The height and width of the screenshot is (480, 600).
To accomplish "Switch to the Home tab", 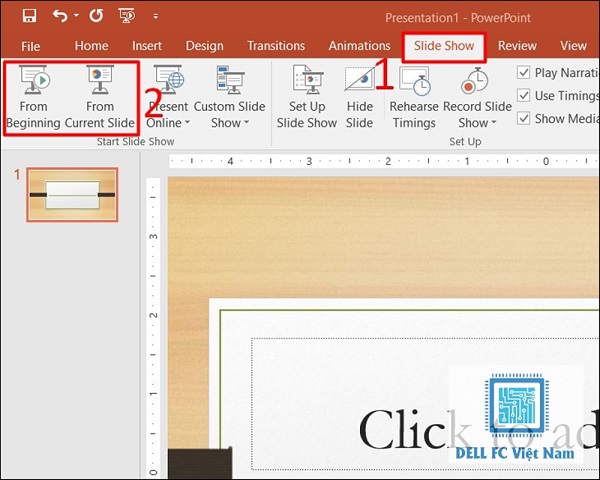I will (91, 46).
